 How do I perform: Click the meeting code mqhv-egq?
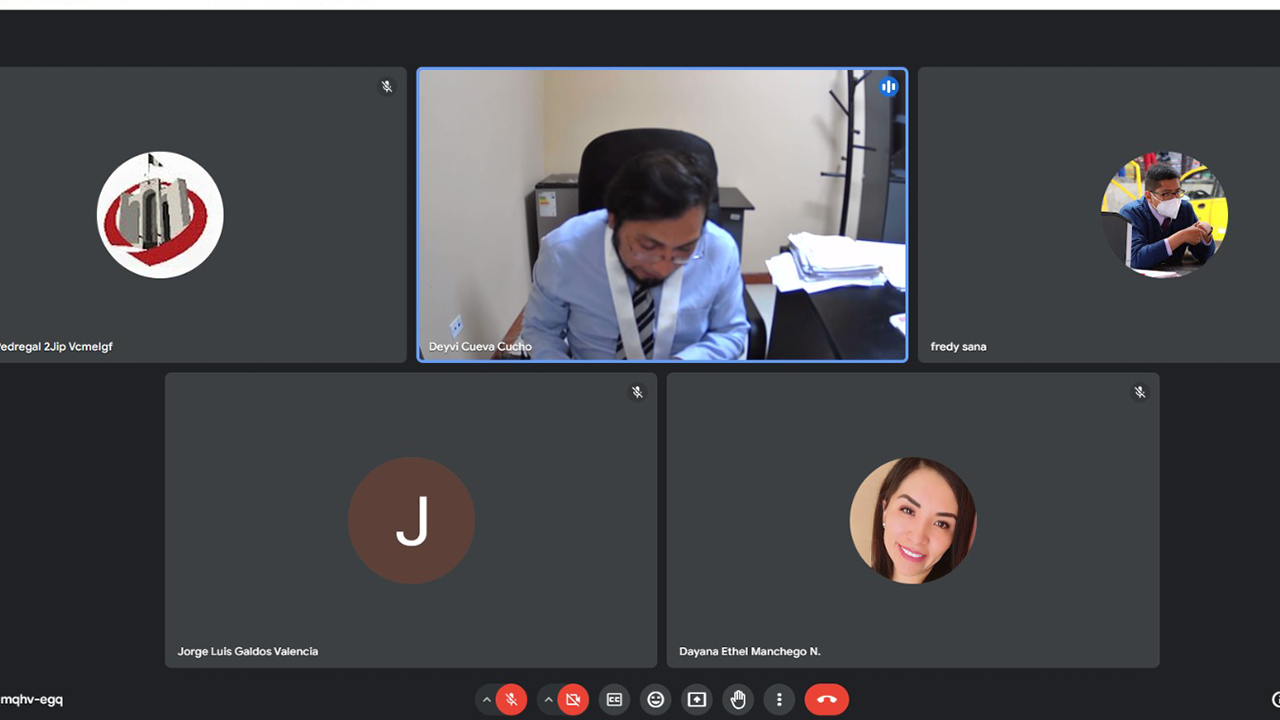tap(32, 700)
